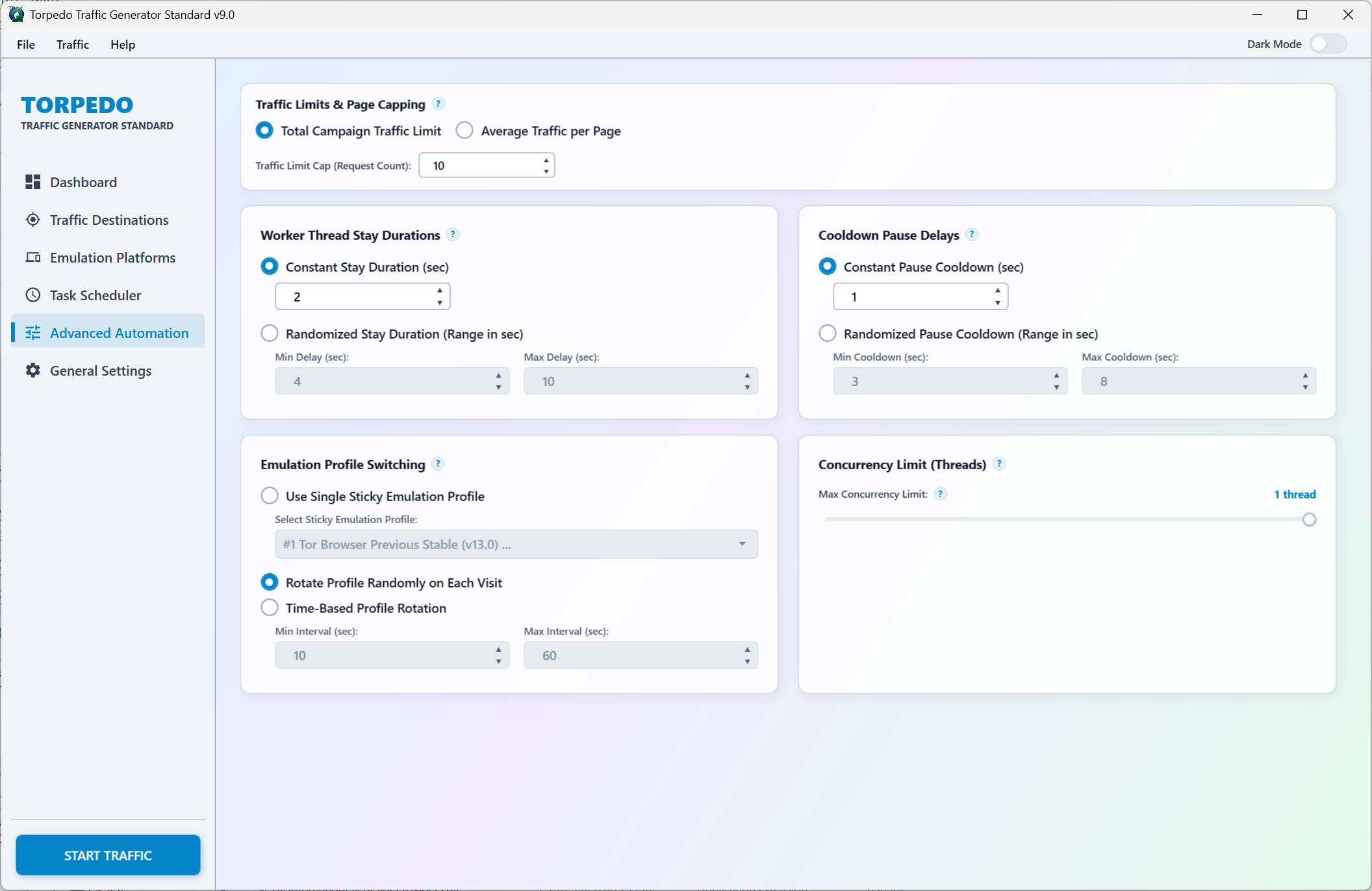Decrease the Constant Pause Cooldown value

click(x=998, y=303)
